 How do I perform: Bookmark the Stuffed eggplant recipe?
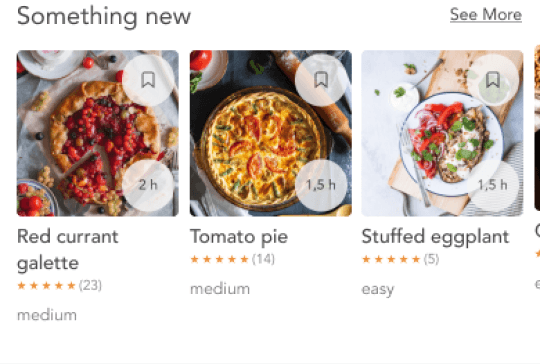(493, 80)
